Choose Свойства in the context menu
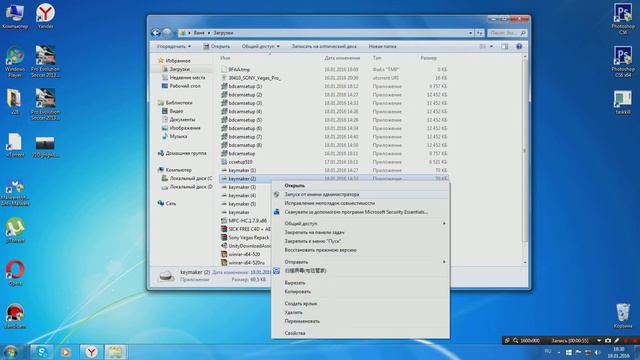Viewport: 640px width, 360px height. [295, 333]
